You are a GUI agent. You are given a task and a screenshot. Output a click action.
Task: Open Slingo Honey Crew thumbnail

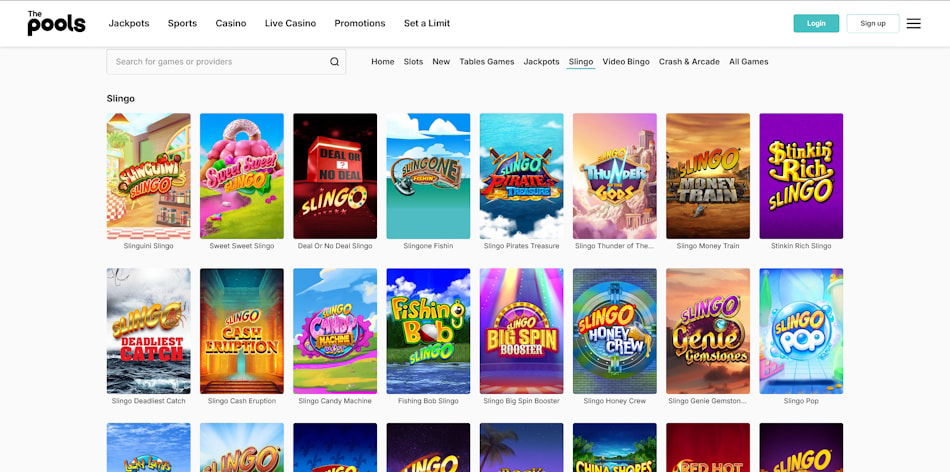[615, 331]
